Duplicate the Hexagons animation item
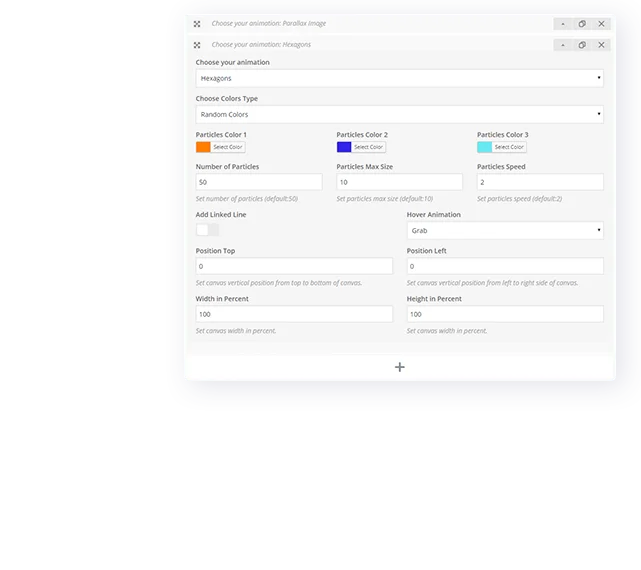This screenshot has width=641, height=570. 582,45
